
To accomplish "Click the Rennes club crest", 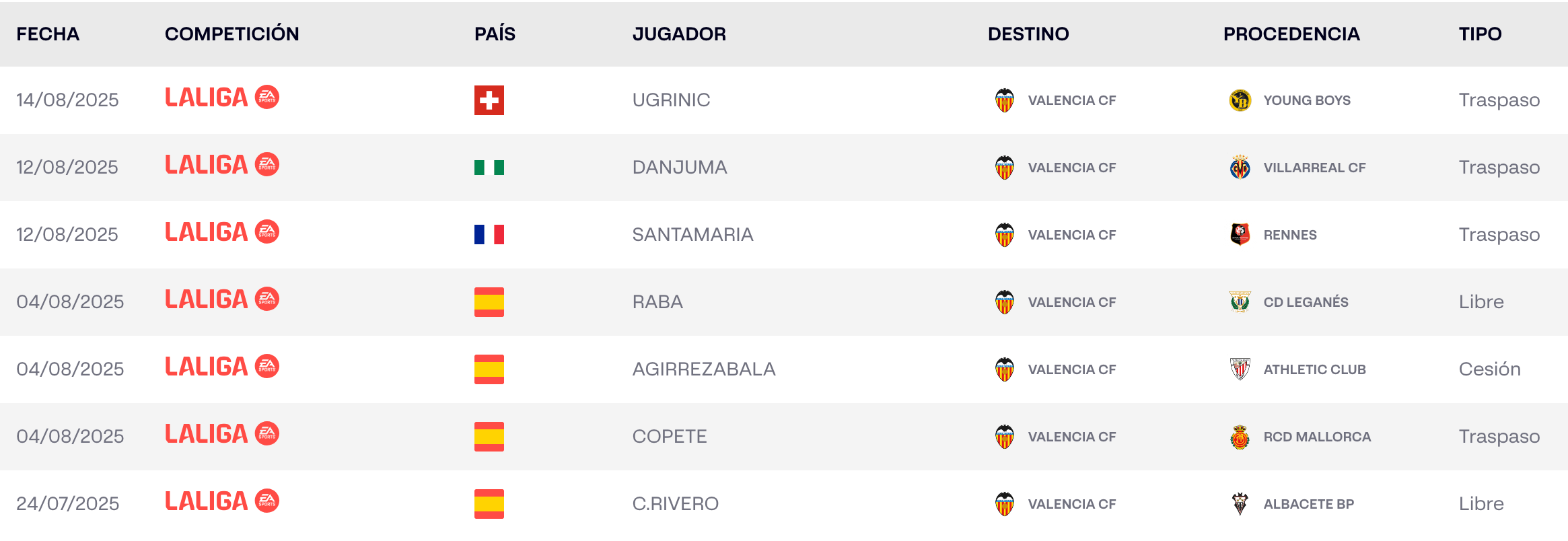I will point(1240,235).
